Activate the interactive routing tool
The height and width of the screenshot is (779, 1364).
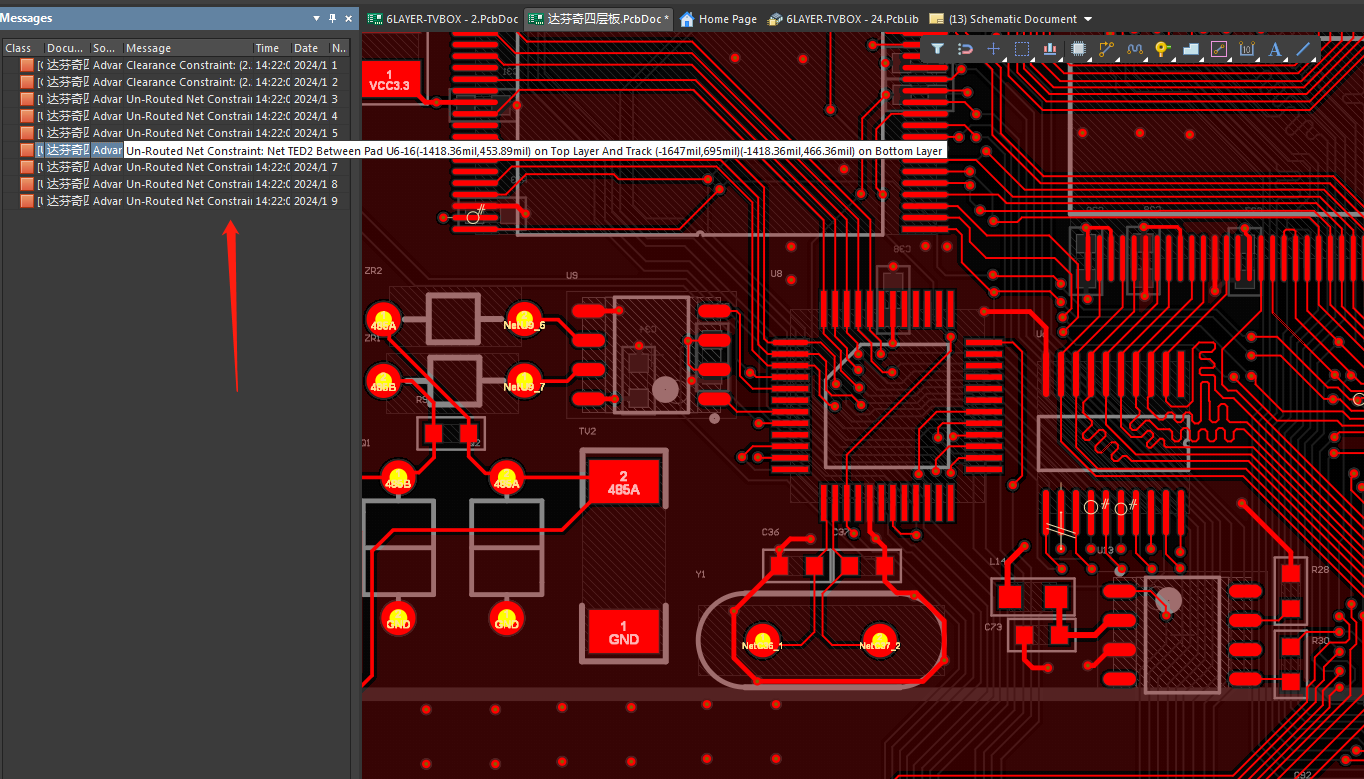pyautogui.click(x=1106, y=48)
